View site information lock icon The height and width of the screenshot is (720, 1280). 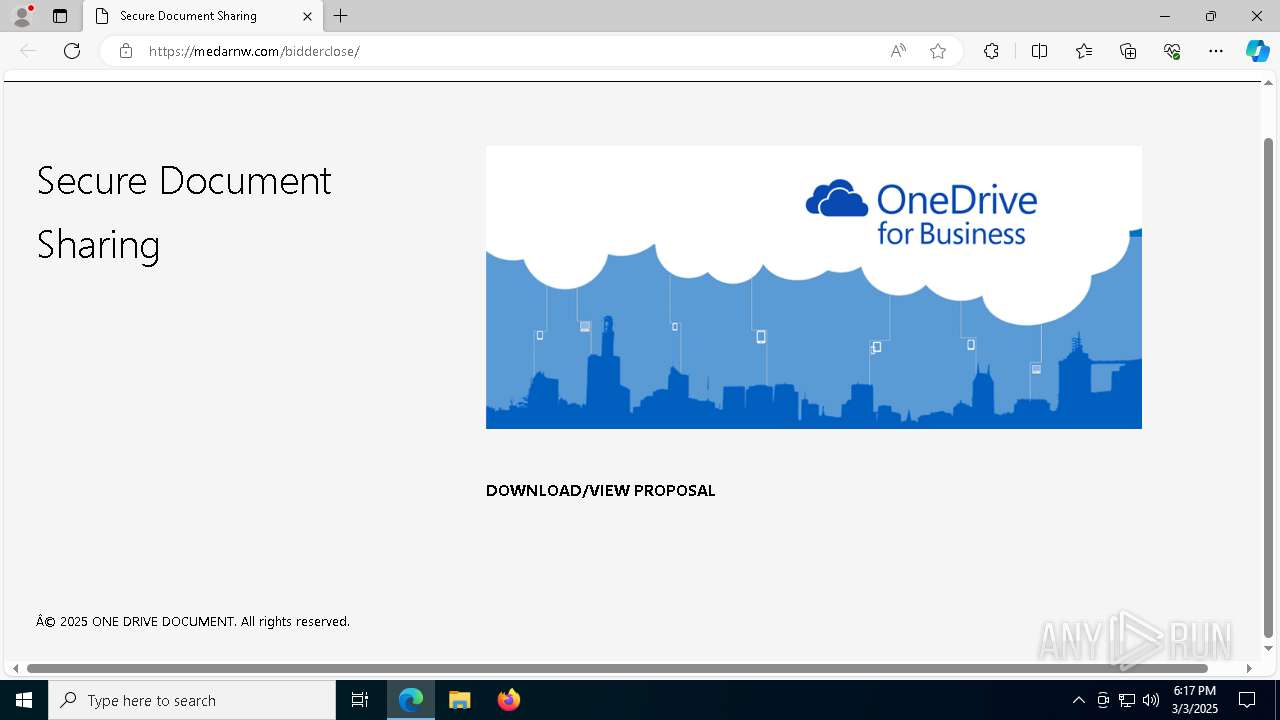[126, 51]
